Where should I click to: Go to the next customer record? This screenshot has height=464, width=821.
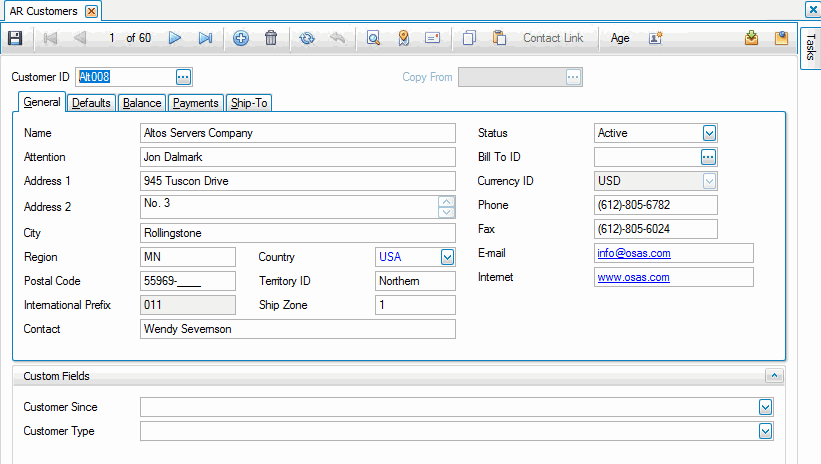175,38
